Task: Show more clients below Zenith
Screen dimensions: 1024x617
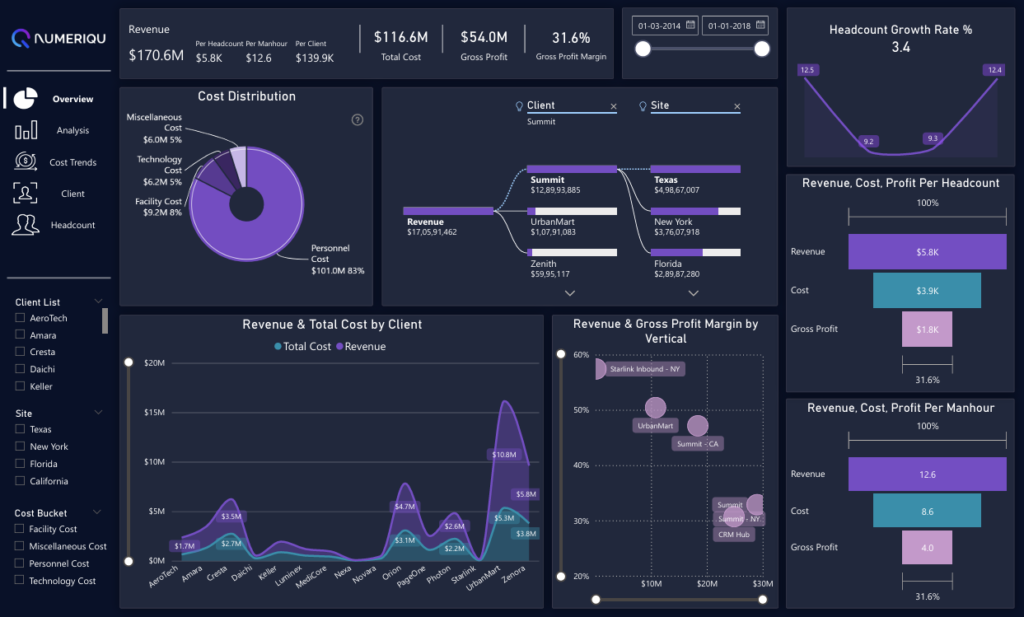Action: pyautogui.click(x=570, y=293)
